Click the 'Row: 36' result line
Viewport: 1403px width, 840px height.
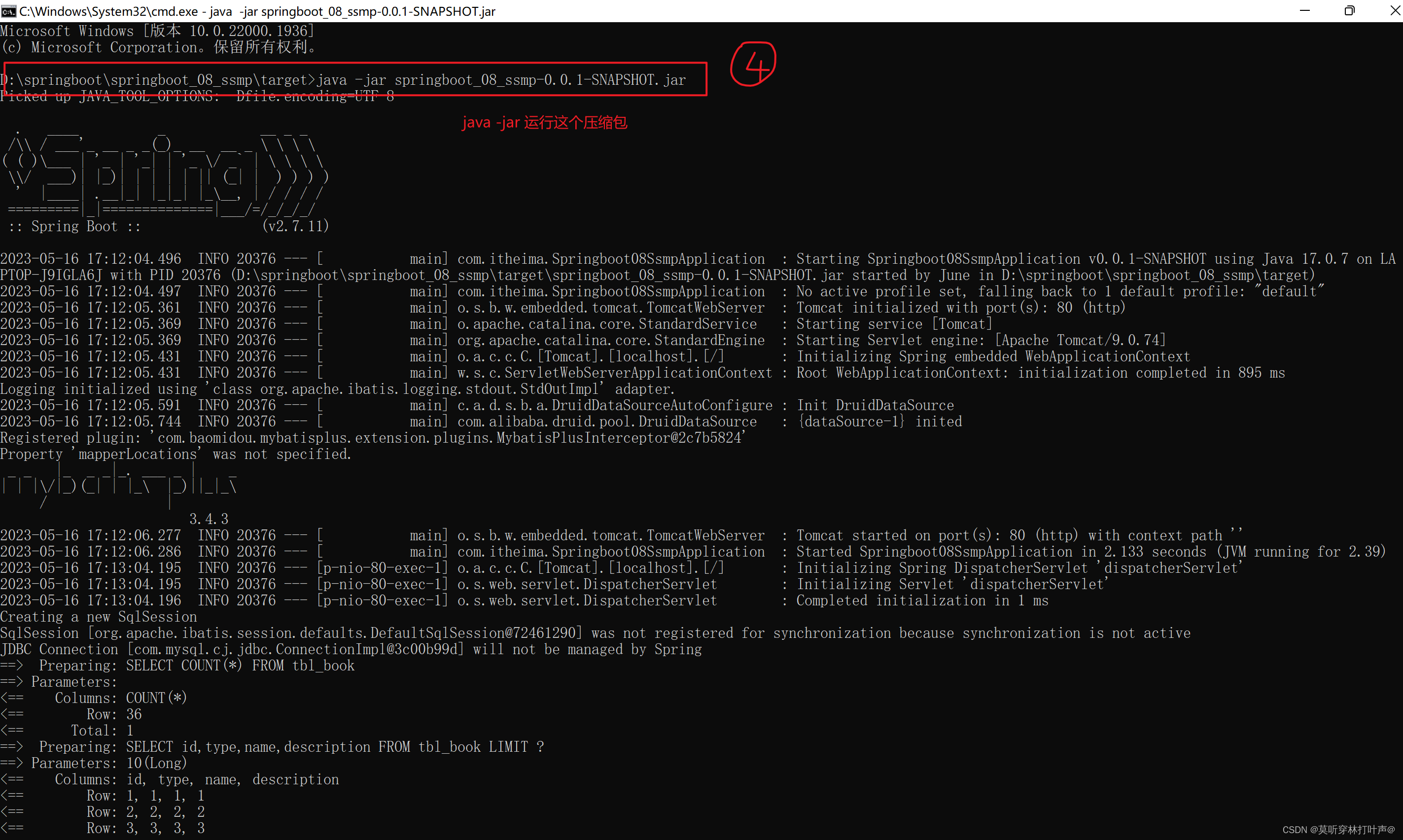[71, 714]
